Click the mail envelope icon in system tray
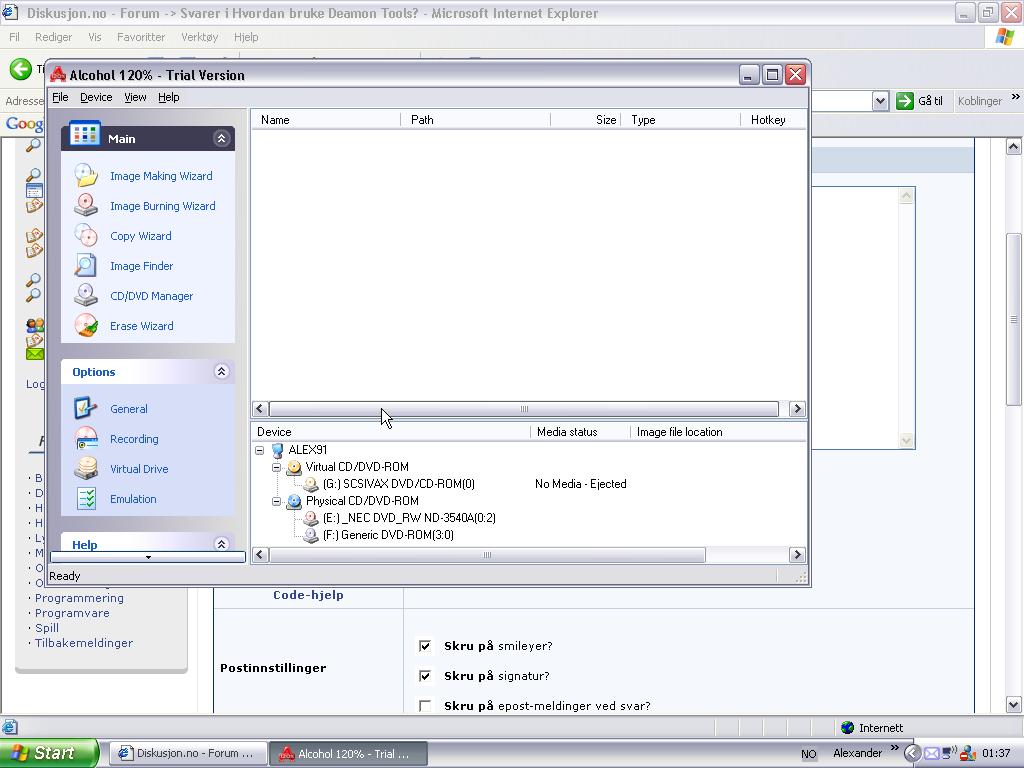Image resolution: width=1024 pixels, height=768 pixels. [931, 753]
